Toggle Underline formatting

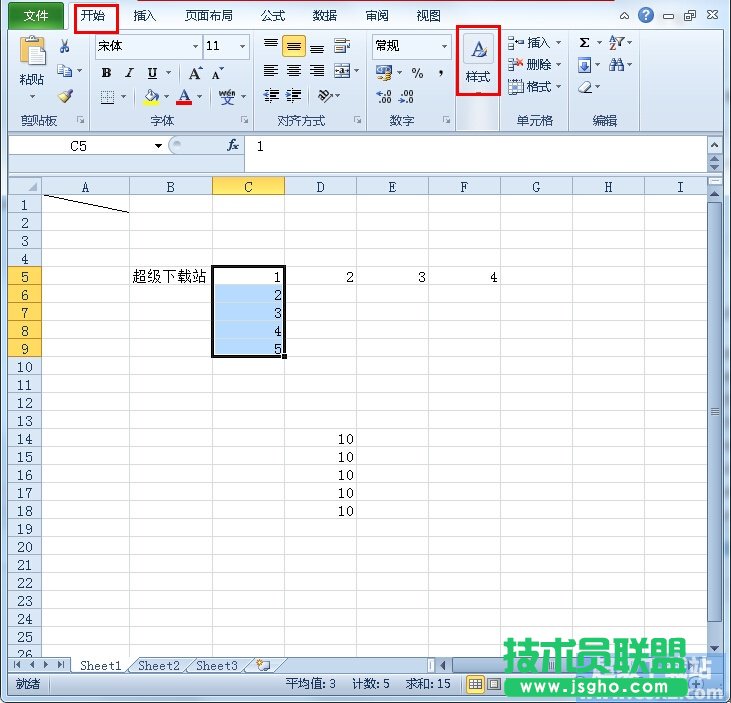tap(152, 73)
